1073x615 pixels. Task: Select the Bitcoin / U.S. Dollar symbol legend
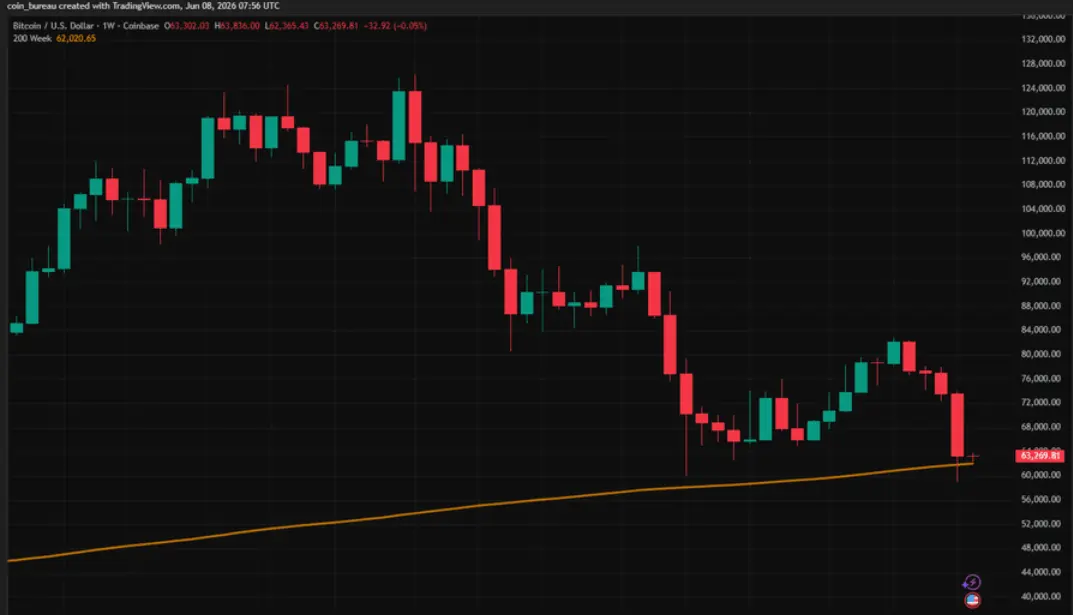pos(86,26)
